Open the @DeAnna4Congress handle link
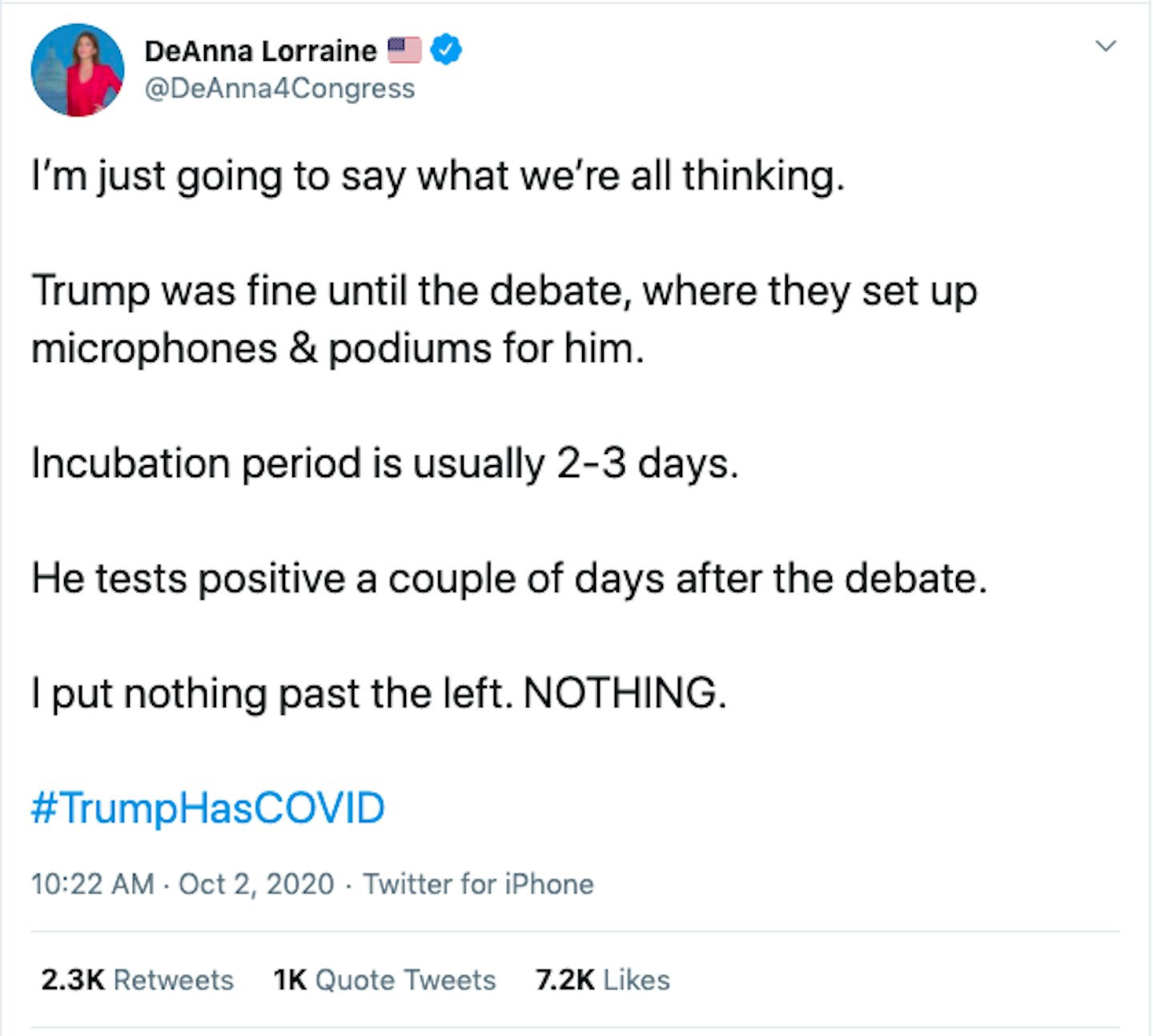 tap(279, 88)
